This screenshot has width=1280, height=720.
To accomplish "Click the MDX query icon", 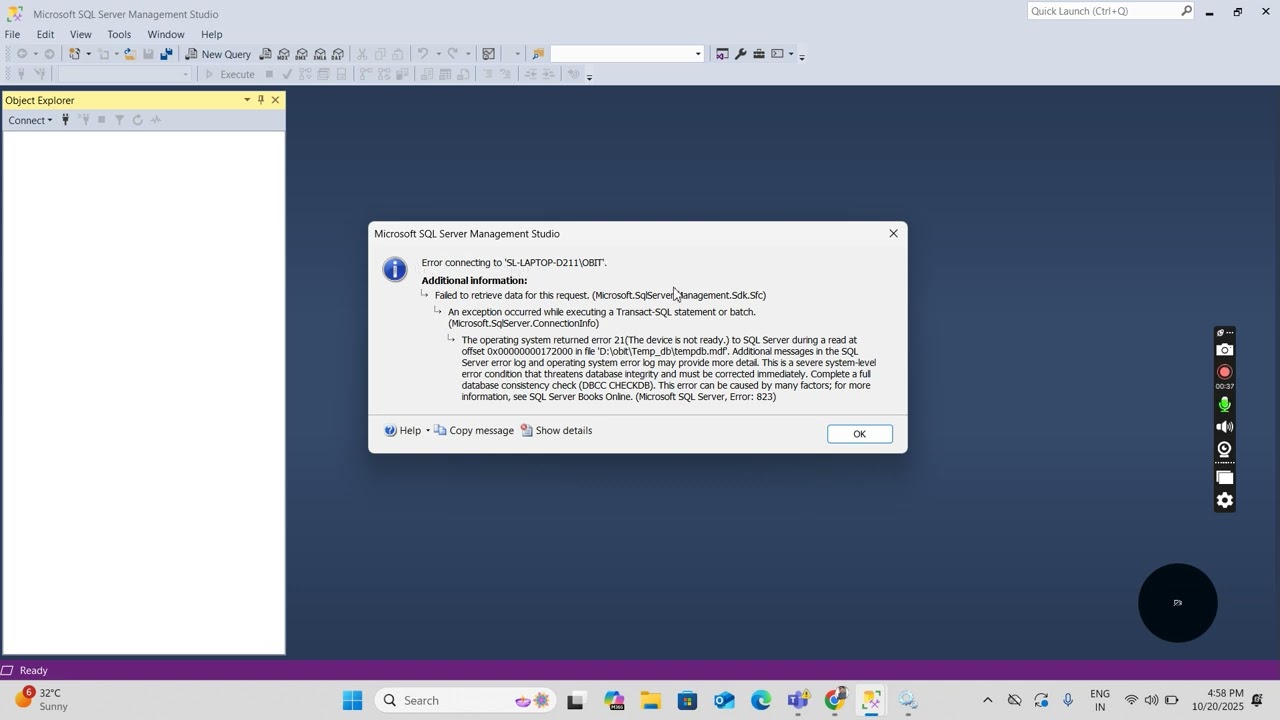I will point(283,54).
